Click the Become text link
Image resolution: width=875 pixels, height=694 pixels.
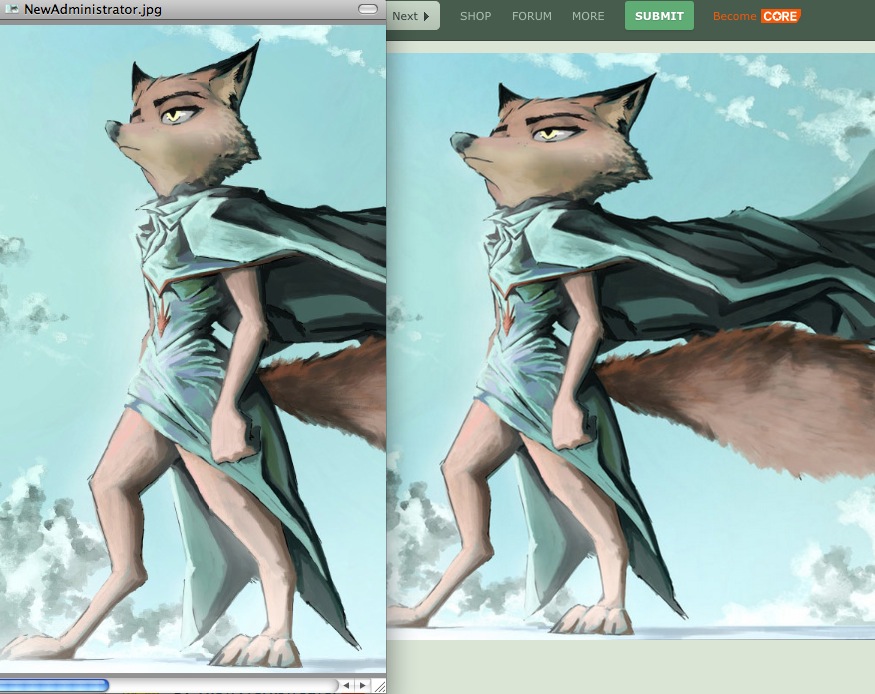tap(734, 16)
